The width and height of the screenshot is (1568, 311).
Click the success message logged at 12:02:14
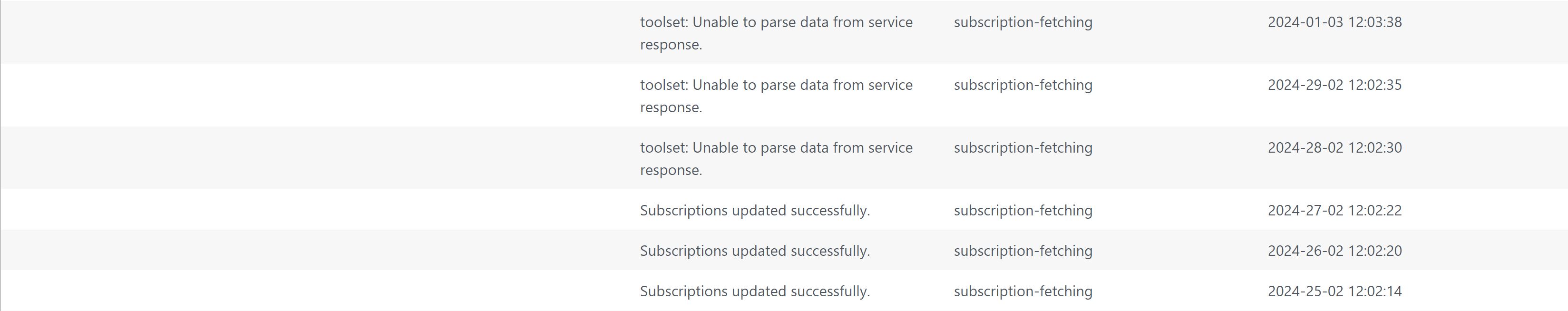coord(755,292)
